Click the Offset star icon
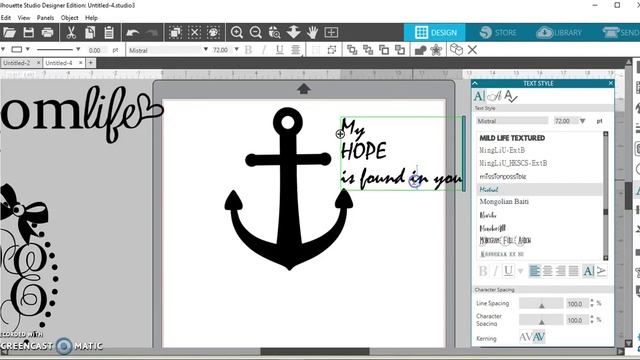The width and height of the screenshot is (640, 360). [436, 50]
